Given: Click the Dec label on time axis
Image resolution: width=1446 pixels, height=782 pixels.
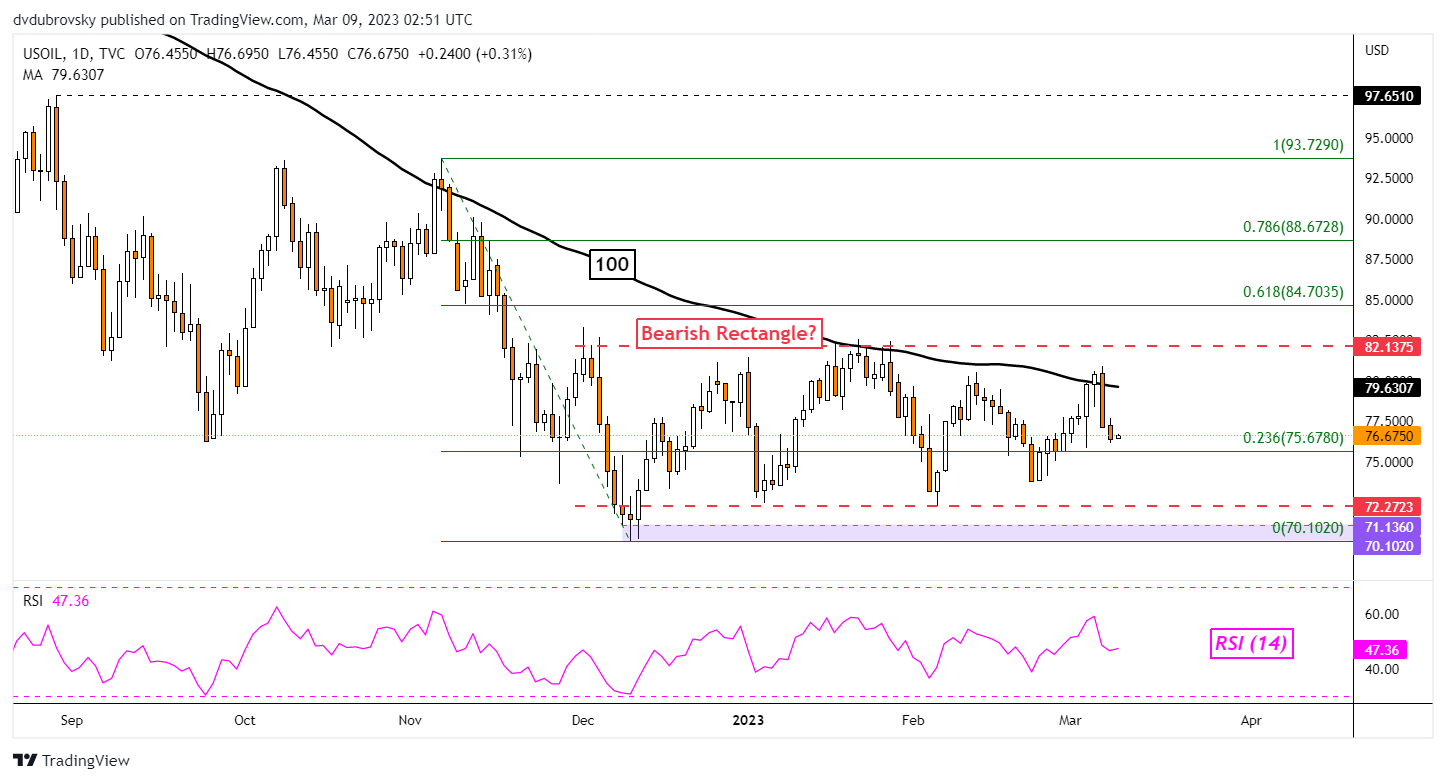Looking at the screenshot, I should tap(584, 720).
